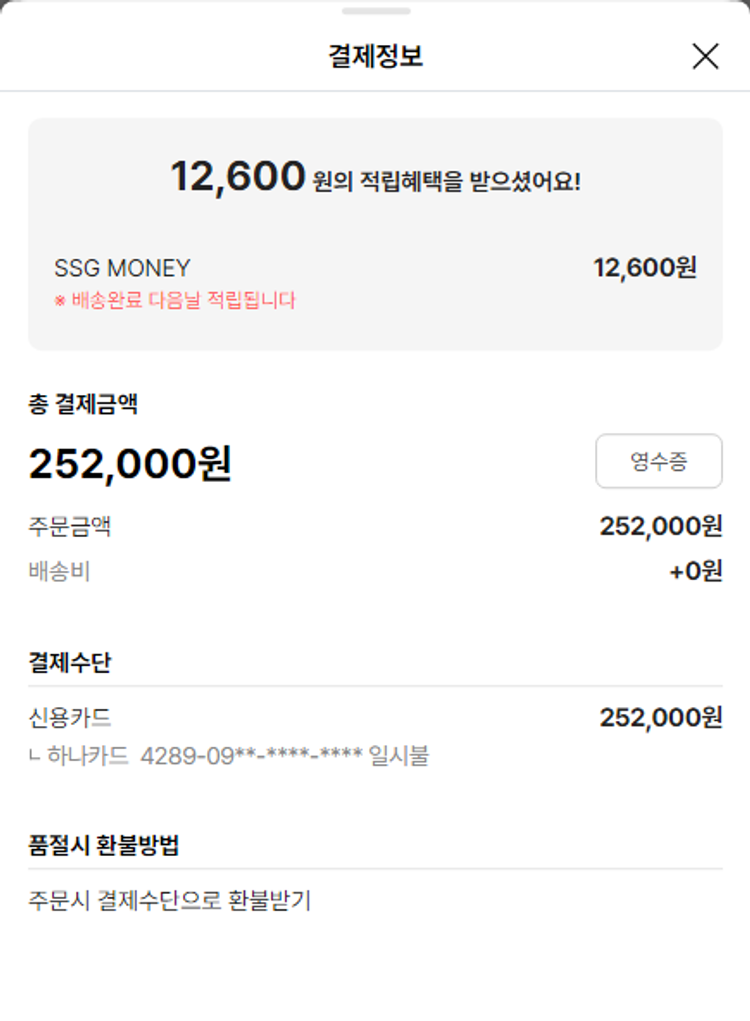Image resolution: width=750 pixels, height=1021 pixels.
Task: Click the 결제수단 section heading
Action: click(x=70, y=662)
